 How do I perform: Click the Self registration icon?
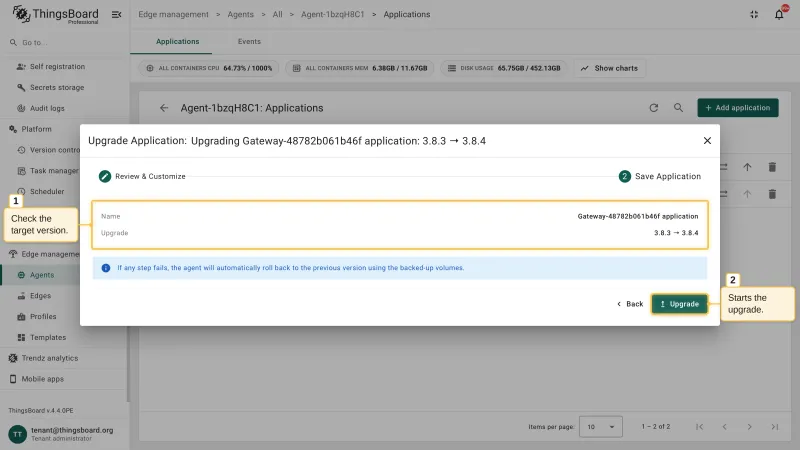click(21, 66)
